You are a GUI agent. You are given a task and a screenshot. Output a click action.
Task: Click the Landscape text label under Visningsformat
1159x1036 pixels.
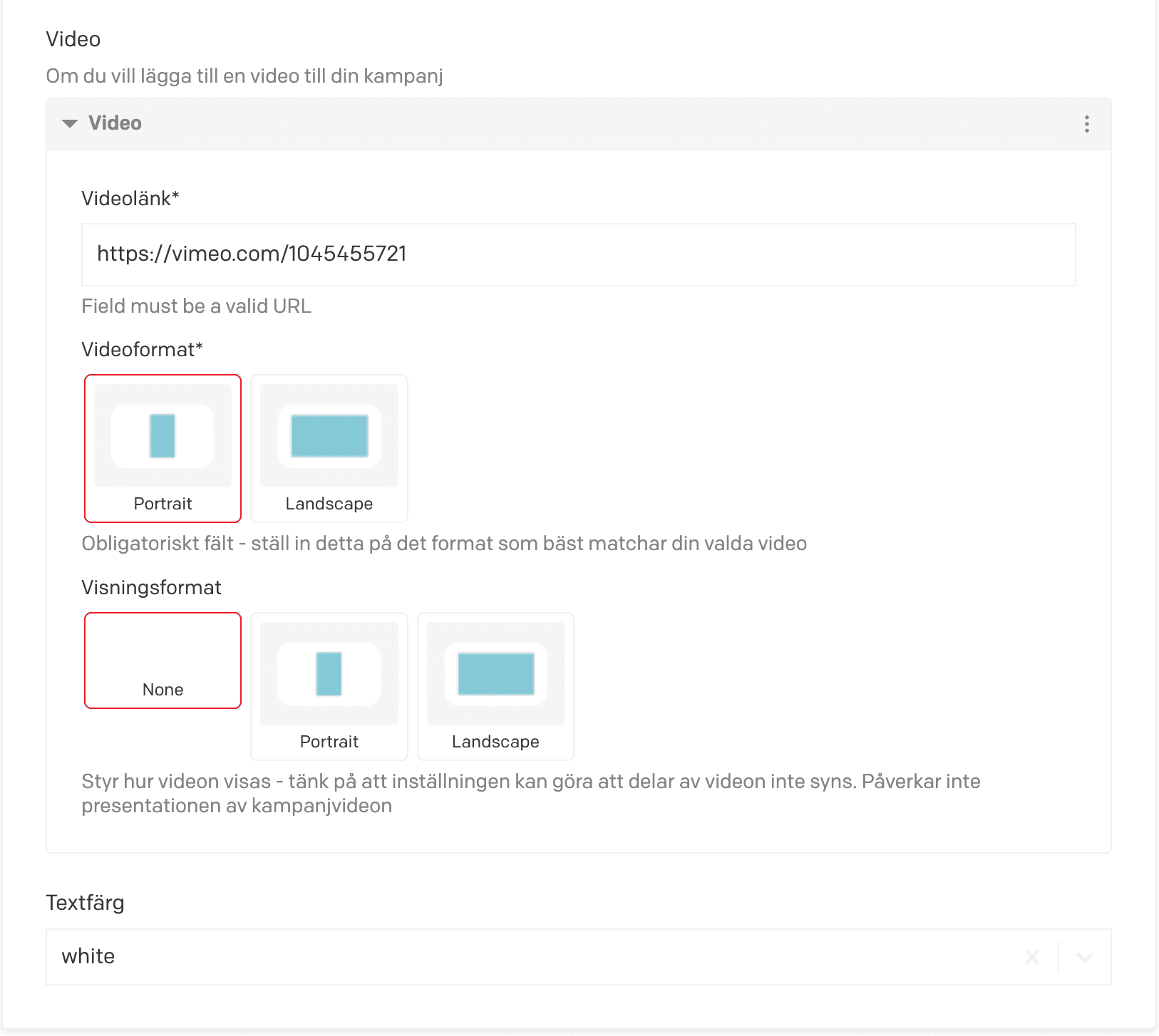tap(495, 742)
